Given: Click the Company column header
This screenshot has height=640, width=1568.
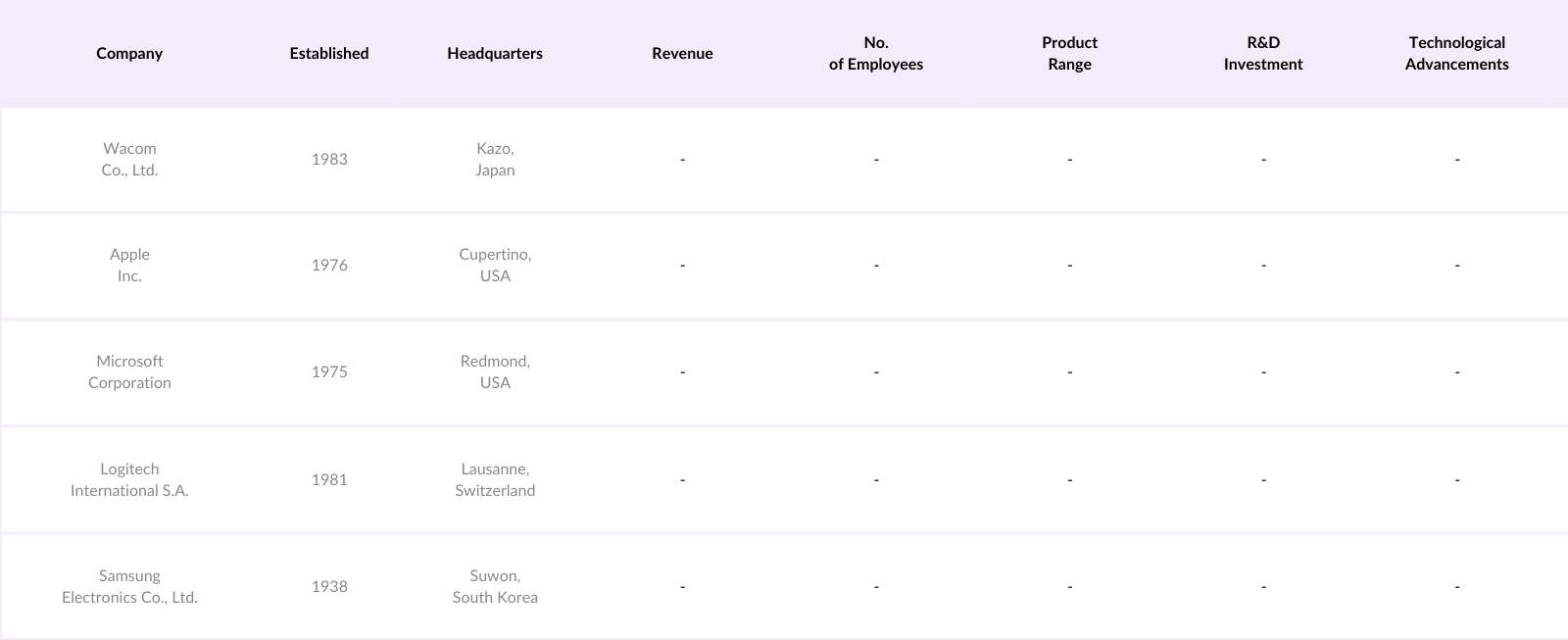Looking at the screenshot, I should [x=129, y=54].
